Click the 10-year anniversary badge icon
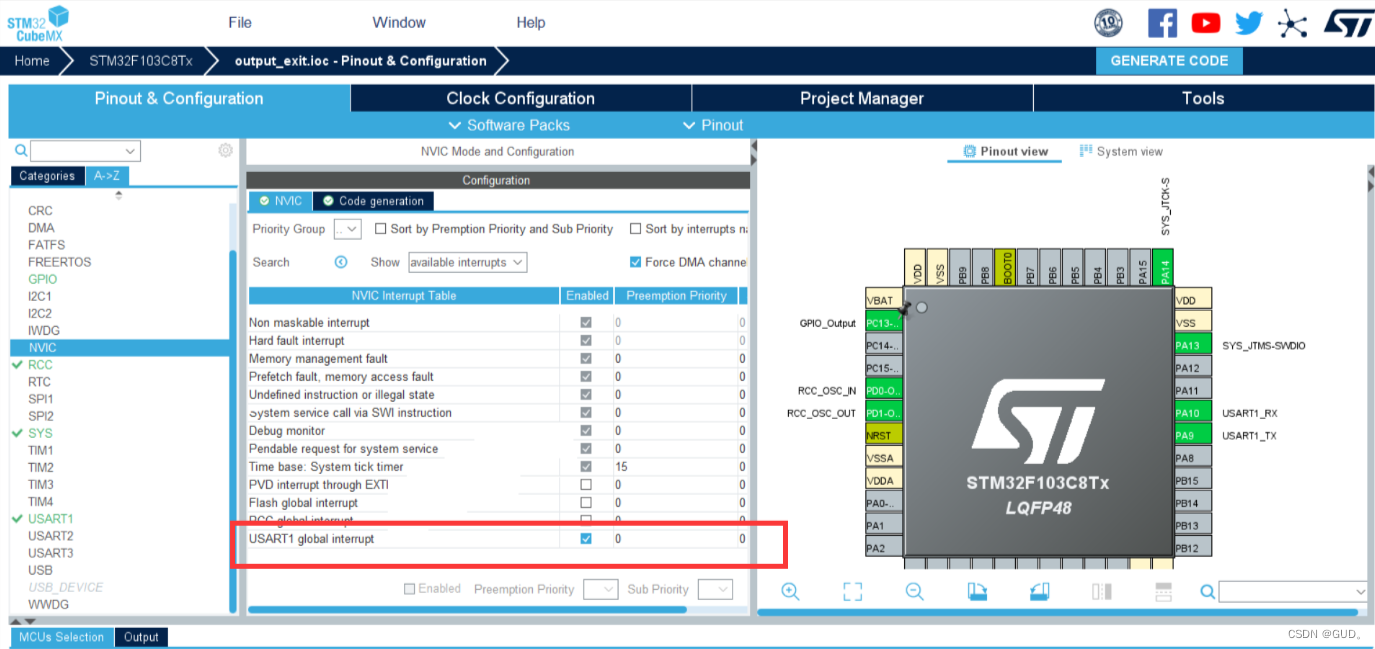 click(x=1109, y=22)
